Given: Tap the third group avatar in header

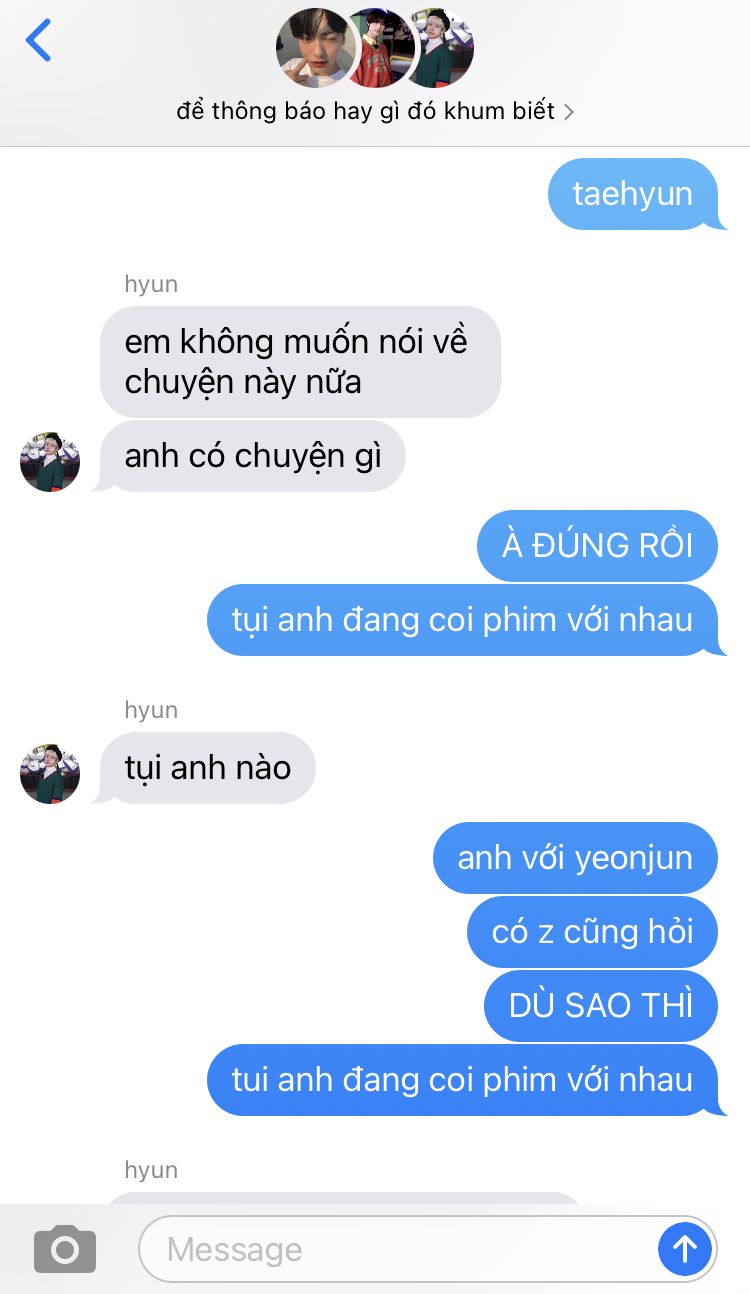Looking at the screenshot, I should point(442,48).
